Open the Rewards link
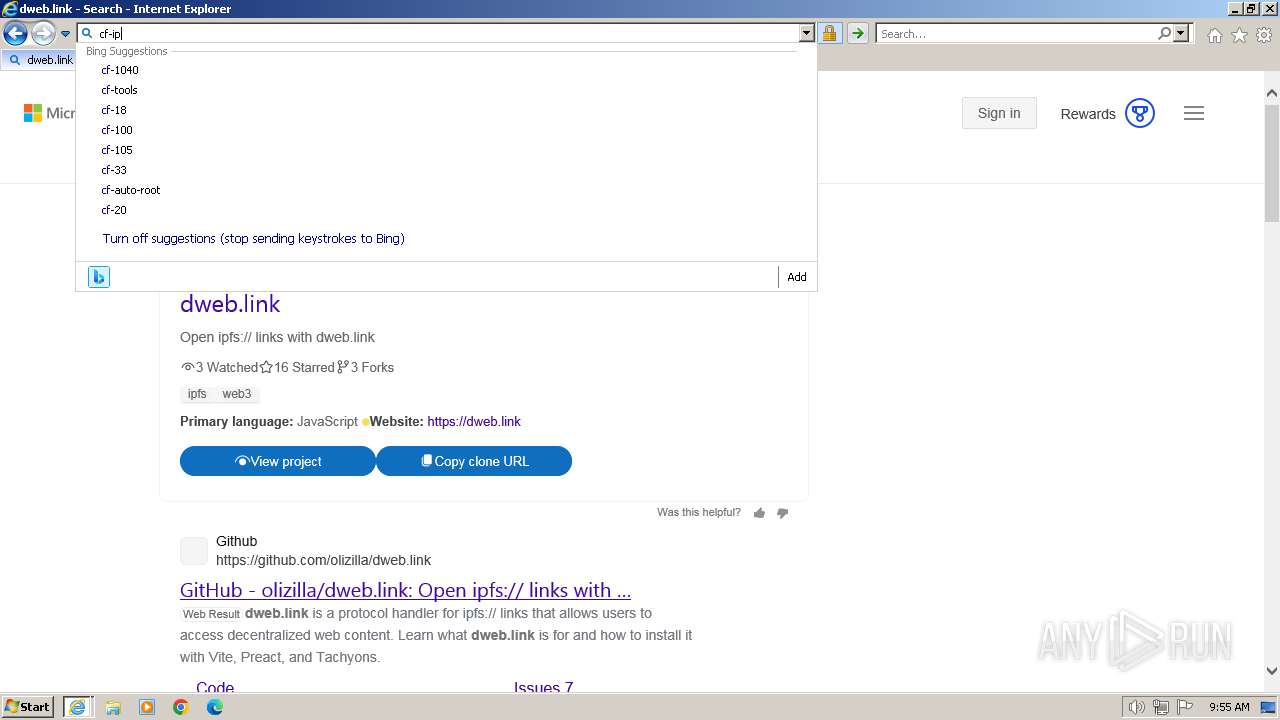The height and width of the screenshot is (720, 1280). click(x=1088, y=114)
